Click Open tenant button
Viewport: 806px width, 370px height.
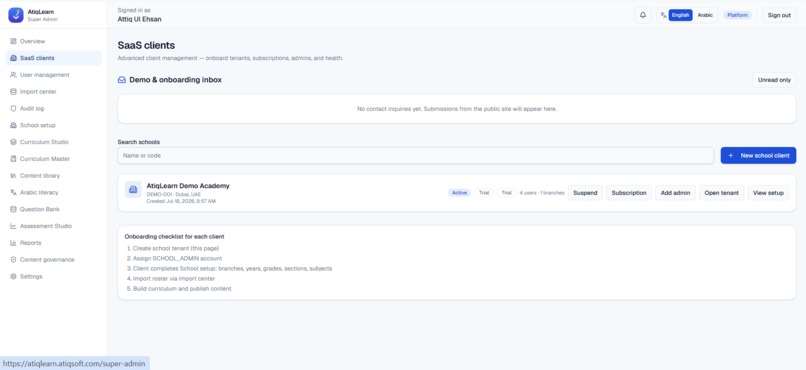721,193
